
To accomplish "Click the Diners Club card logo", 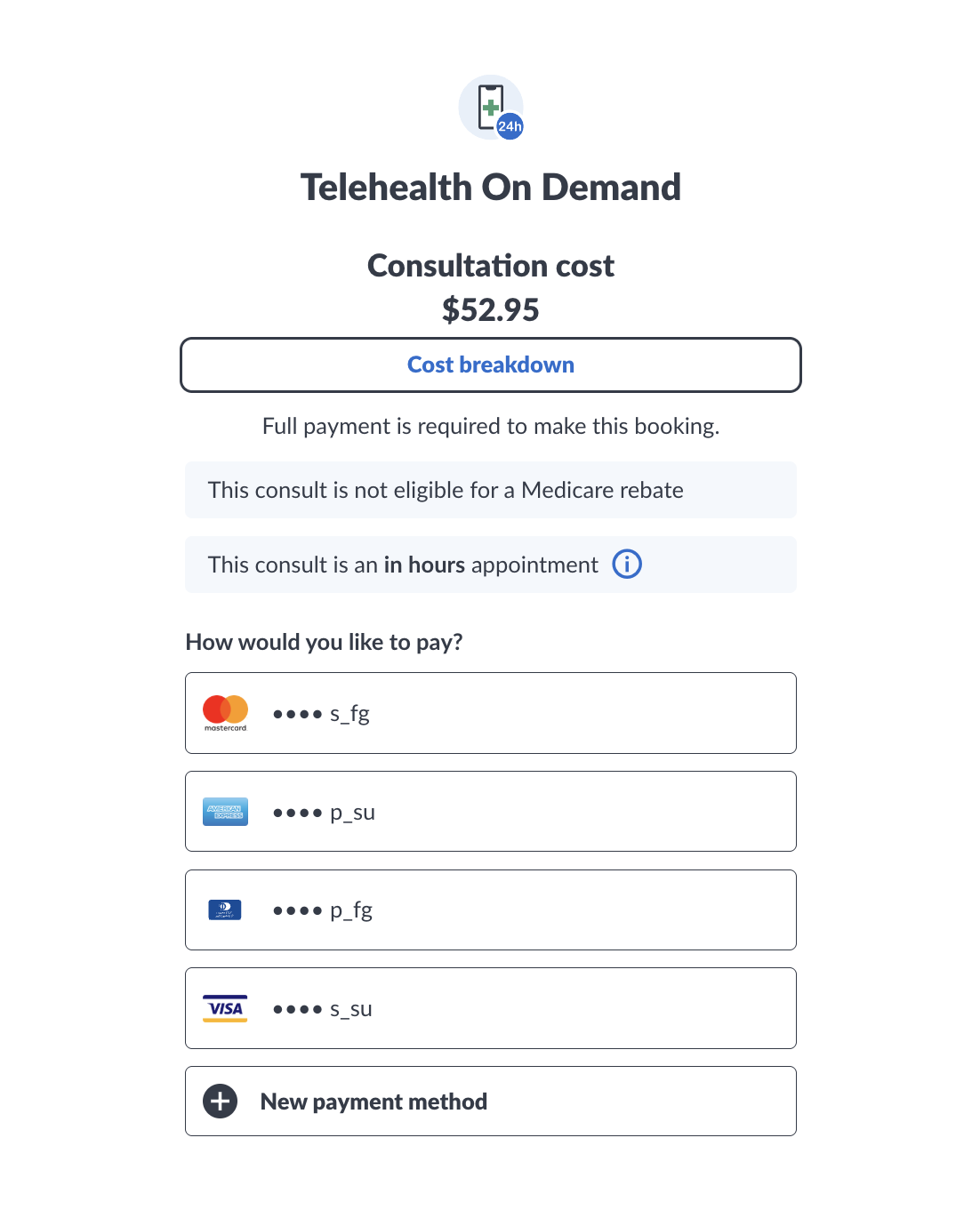I will click(225, 909).
